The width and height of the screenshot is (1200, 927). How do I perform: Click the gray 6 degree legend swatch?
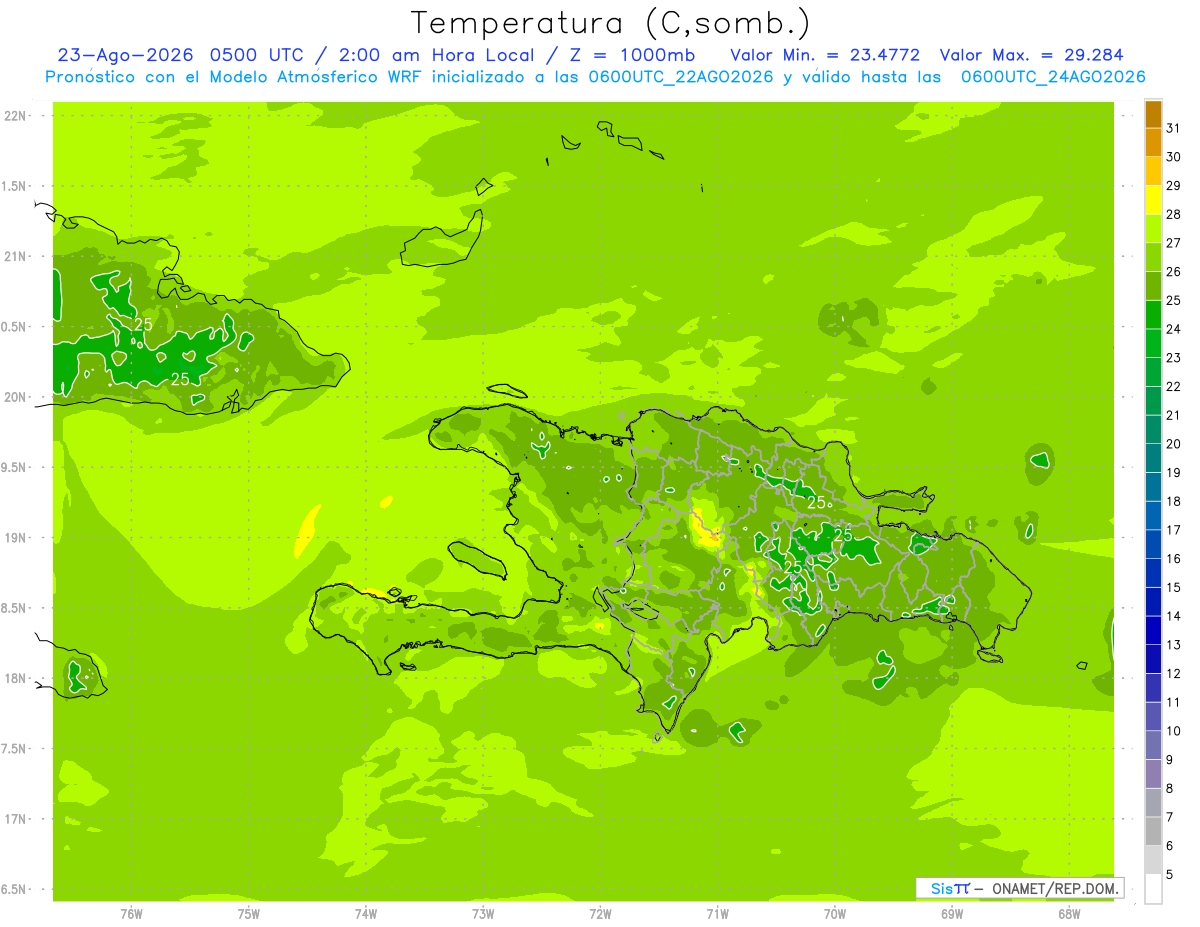click(1153, 831)
